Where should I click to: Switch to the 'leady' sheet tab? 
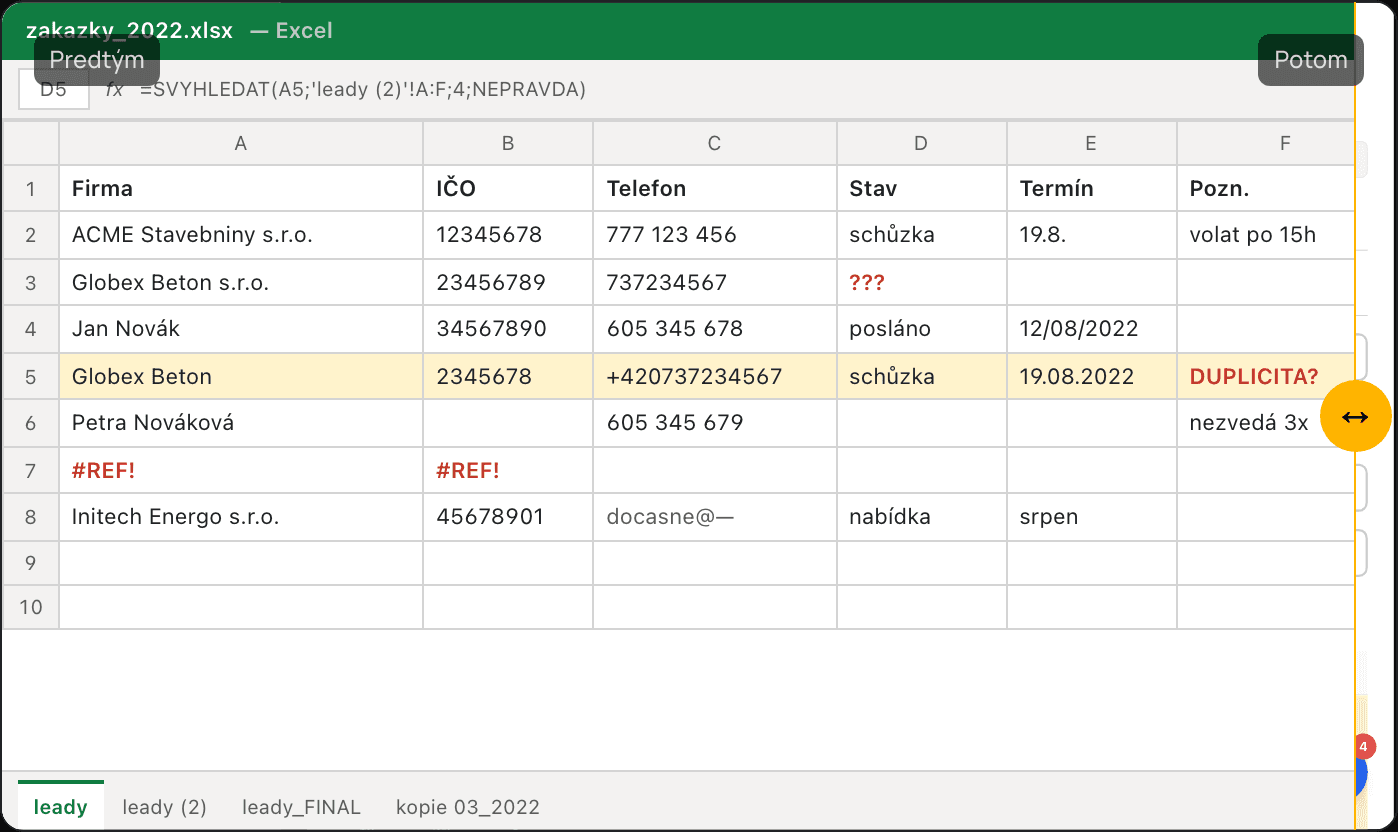point(60,806)
